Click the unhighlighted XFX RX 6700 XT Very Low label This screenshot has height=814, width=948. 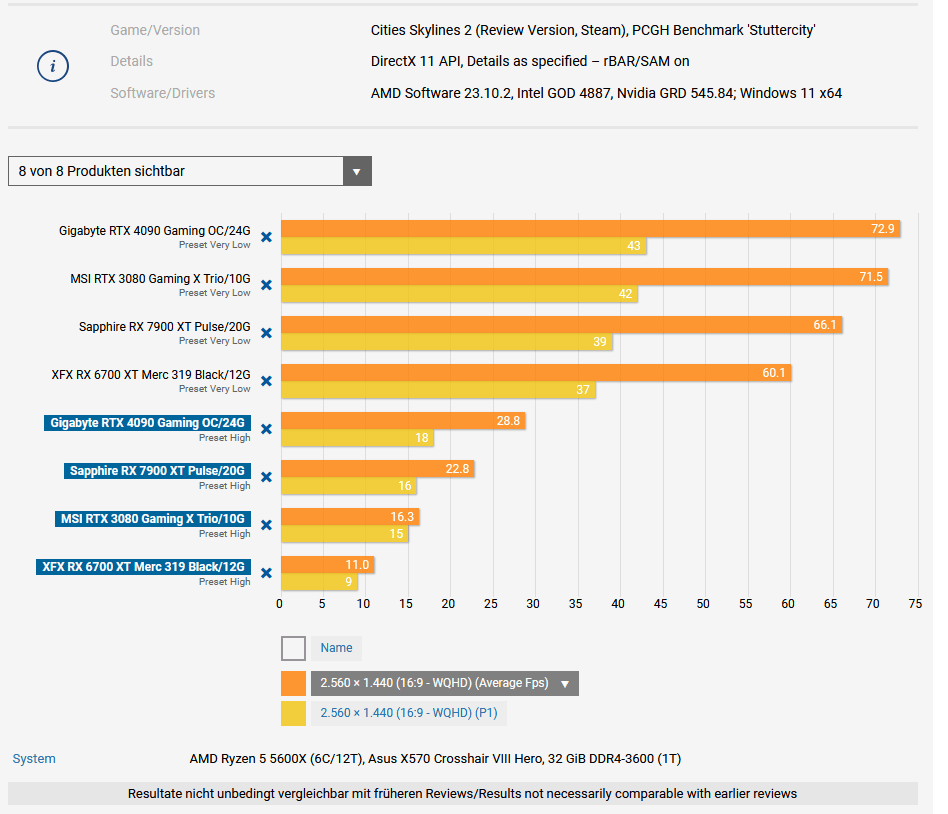[x=151, y=375]
